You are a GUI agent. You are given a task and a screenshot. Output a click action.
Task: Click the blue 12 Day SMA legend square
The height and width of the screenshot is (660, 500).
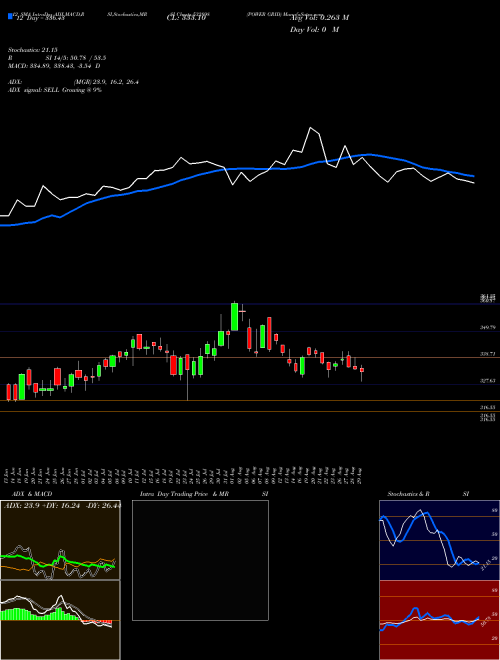pos(10,16)
